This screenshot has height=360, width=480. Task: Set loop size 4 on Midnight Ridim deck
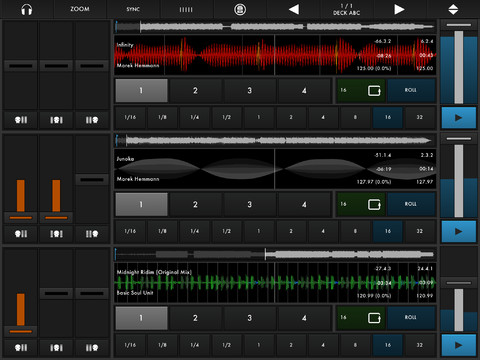click(323, 345)
